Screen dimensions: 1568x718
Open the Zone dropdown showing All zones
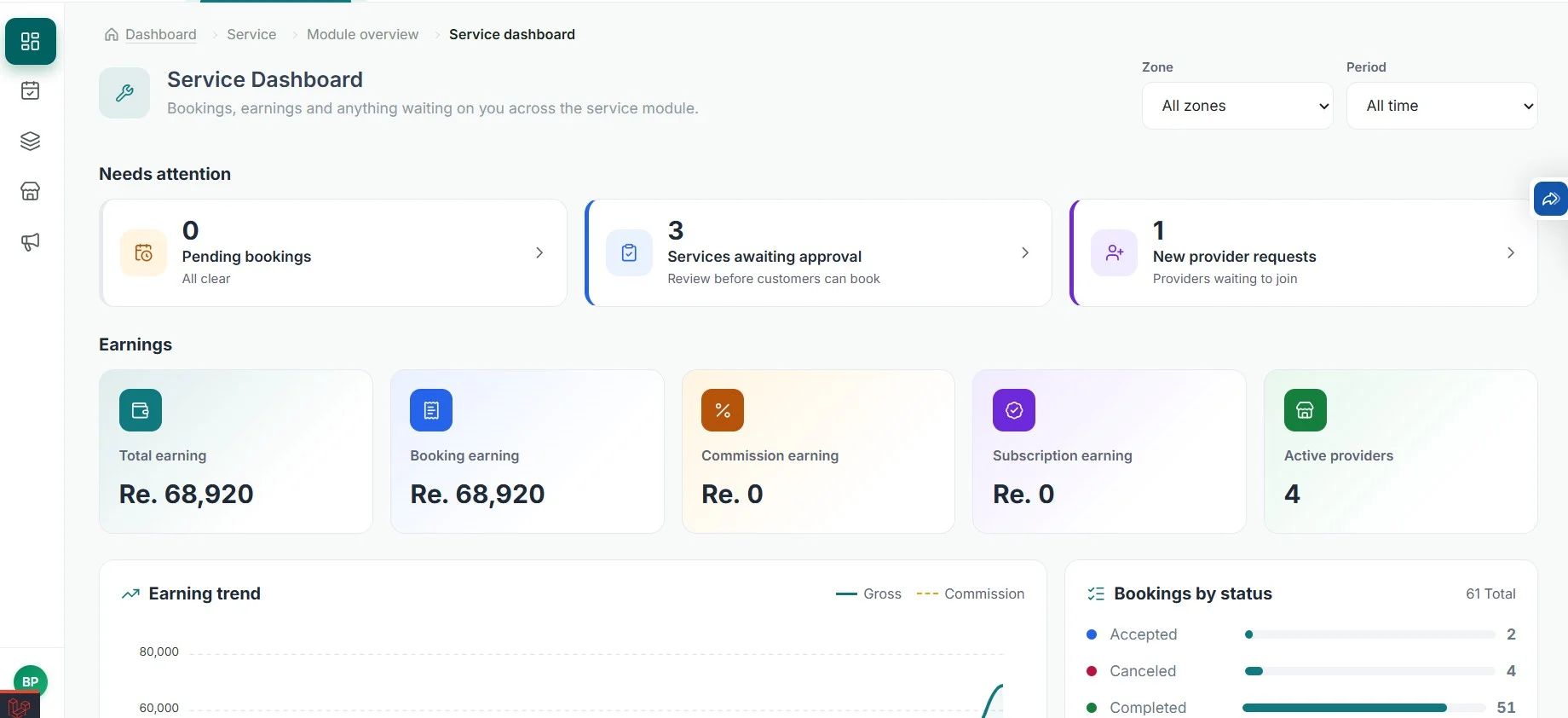1237,106
